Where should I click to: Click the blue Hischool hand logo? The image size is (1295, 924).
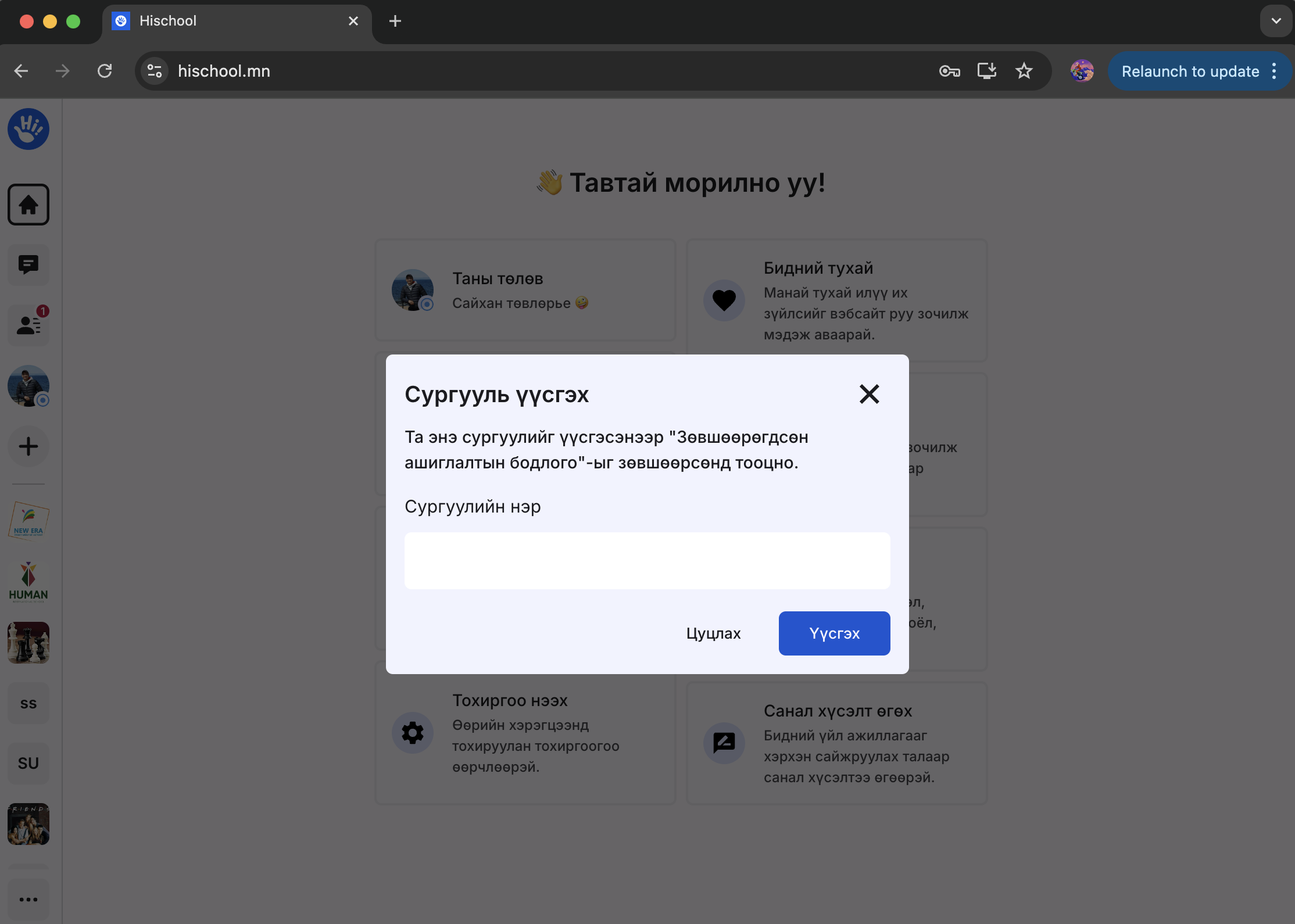point(28,129)
